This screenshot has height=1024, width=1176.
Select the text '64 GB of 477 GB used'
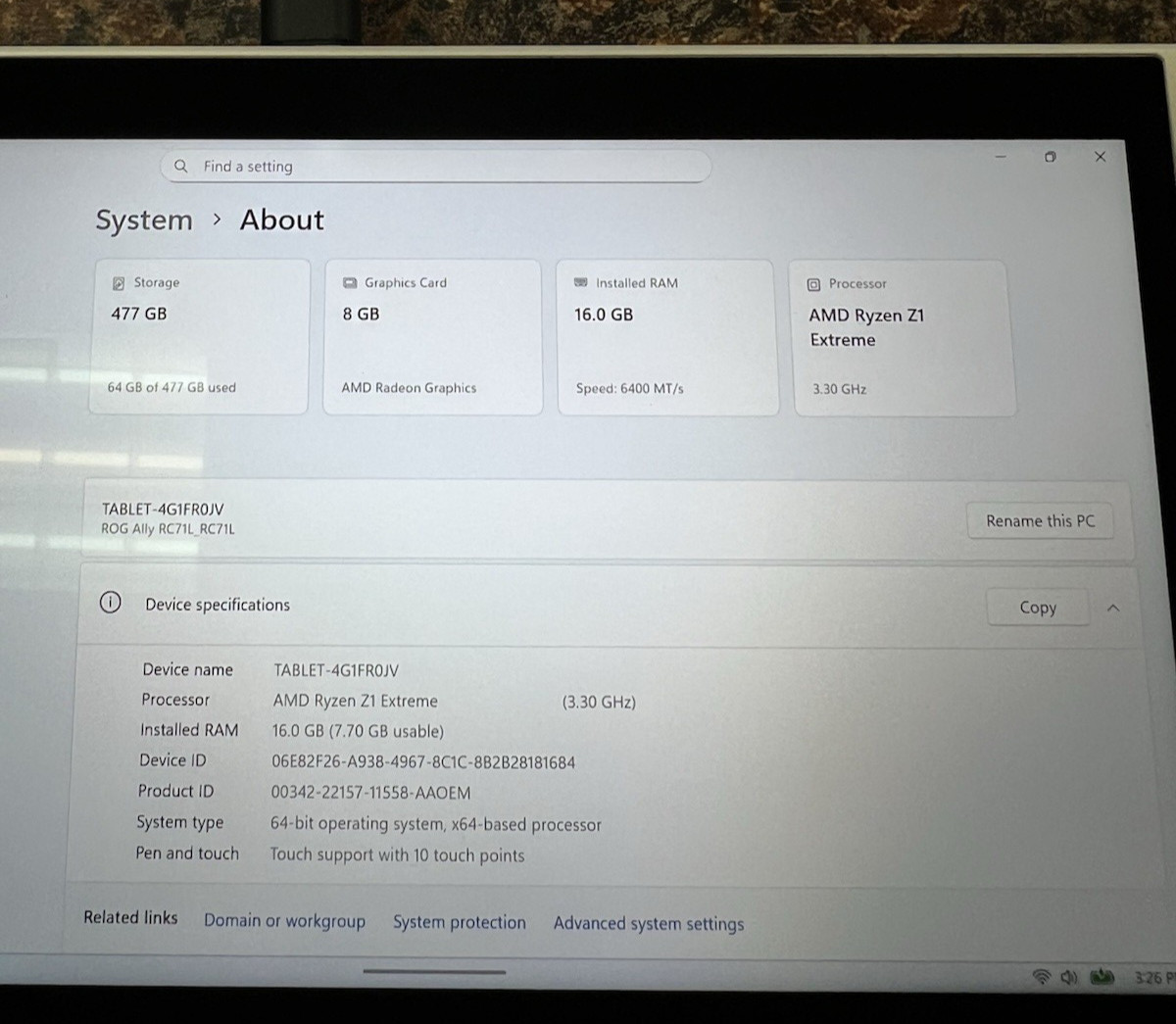point(171,387)
